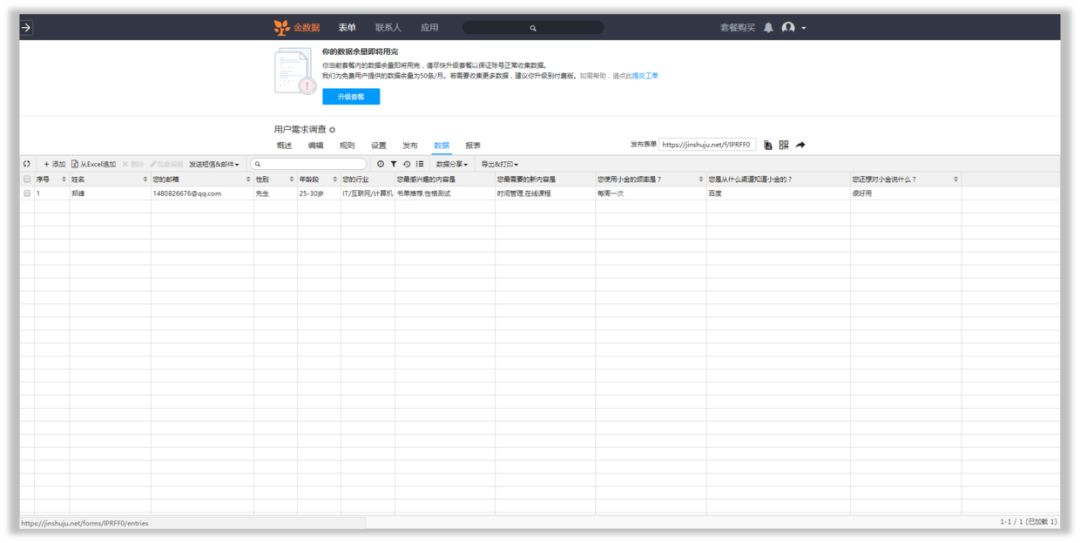The width and height of the screenshot is (1080, 543).
Task: Sort the 您还想对小金说什么 column
Action: coord(955,179)
